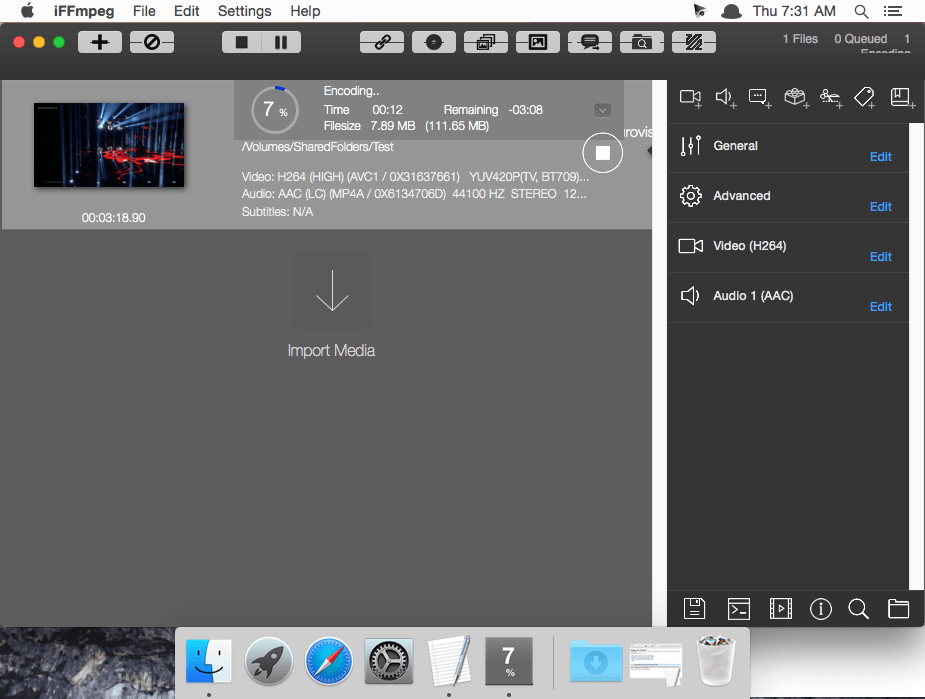Screen dimensions: 925x699
Task: Open TextEdit from the Dock
Action: point(449,661)
